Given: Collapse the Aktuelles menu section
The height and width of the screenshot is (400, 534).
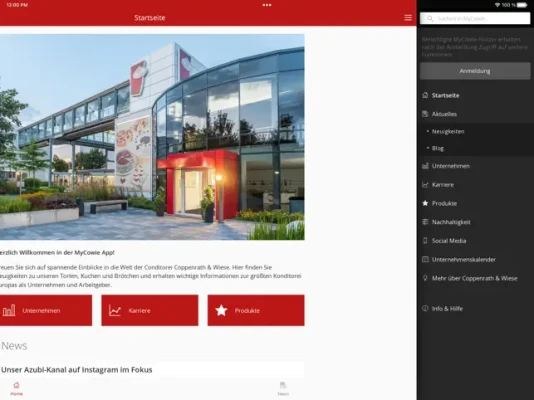Looking at the screenshot, I should pos(475,114).
